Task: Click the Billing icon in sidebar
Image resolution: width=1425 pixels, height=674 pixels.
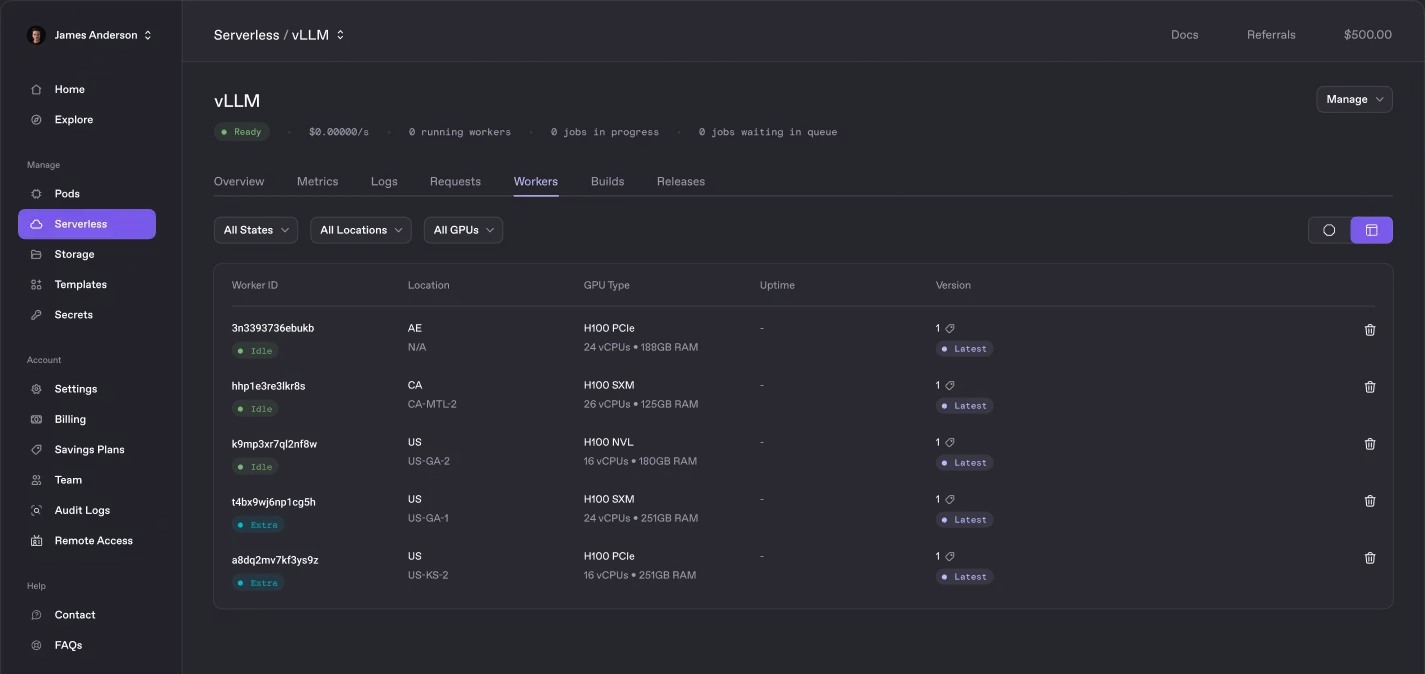Action: tap(36, 419)
